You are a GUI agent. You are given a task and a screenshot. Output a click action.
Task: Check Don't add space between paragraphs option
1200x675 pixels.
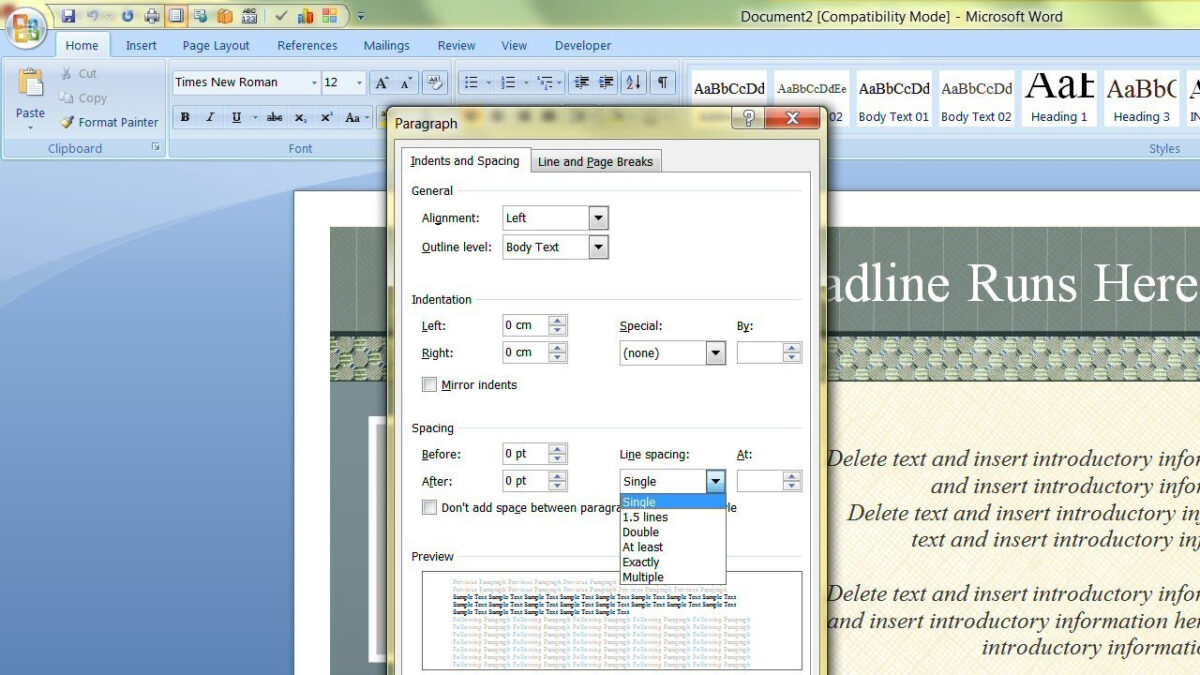(429, 507)
